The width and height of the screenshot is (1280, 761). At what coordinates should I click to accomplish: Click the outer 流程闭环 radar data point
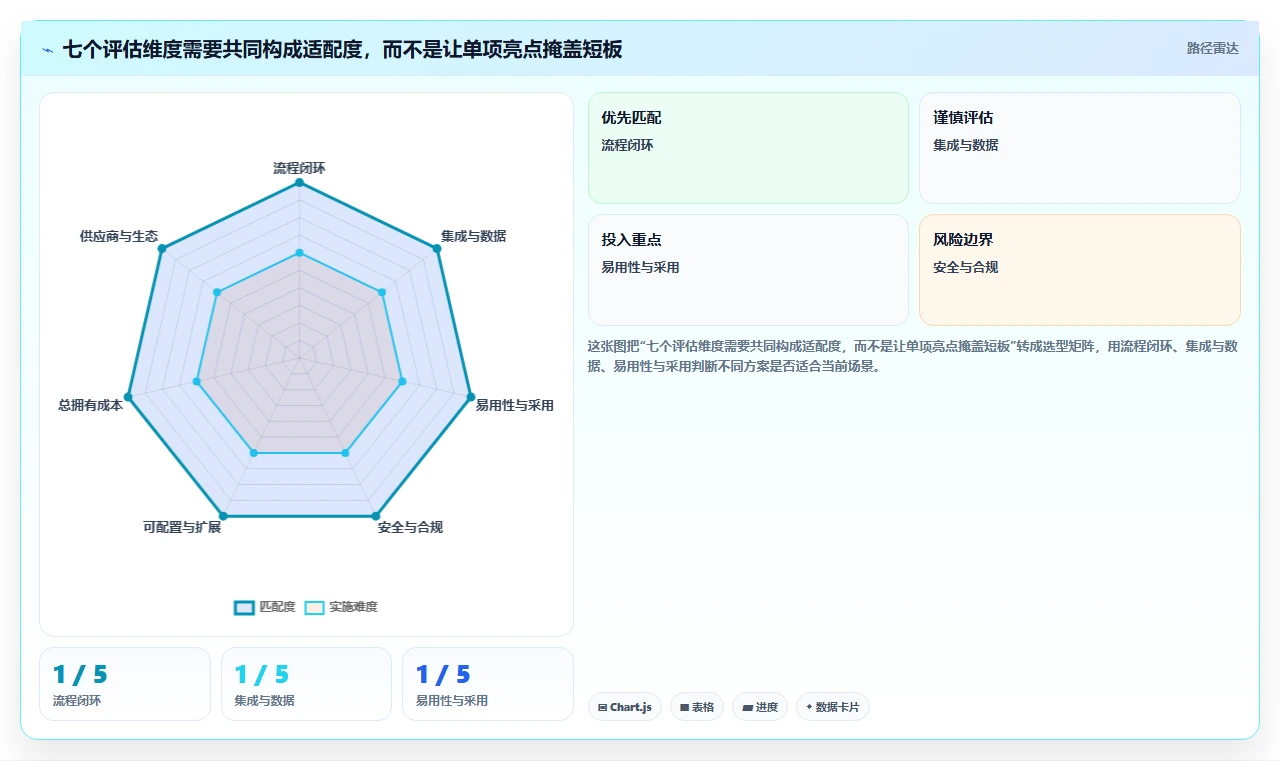pyautogui.click(x=299, y=182)
